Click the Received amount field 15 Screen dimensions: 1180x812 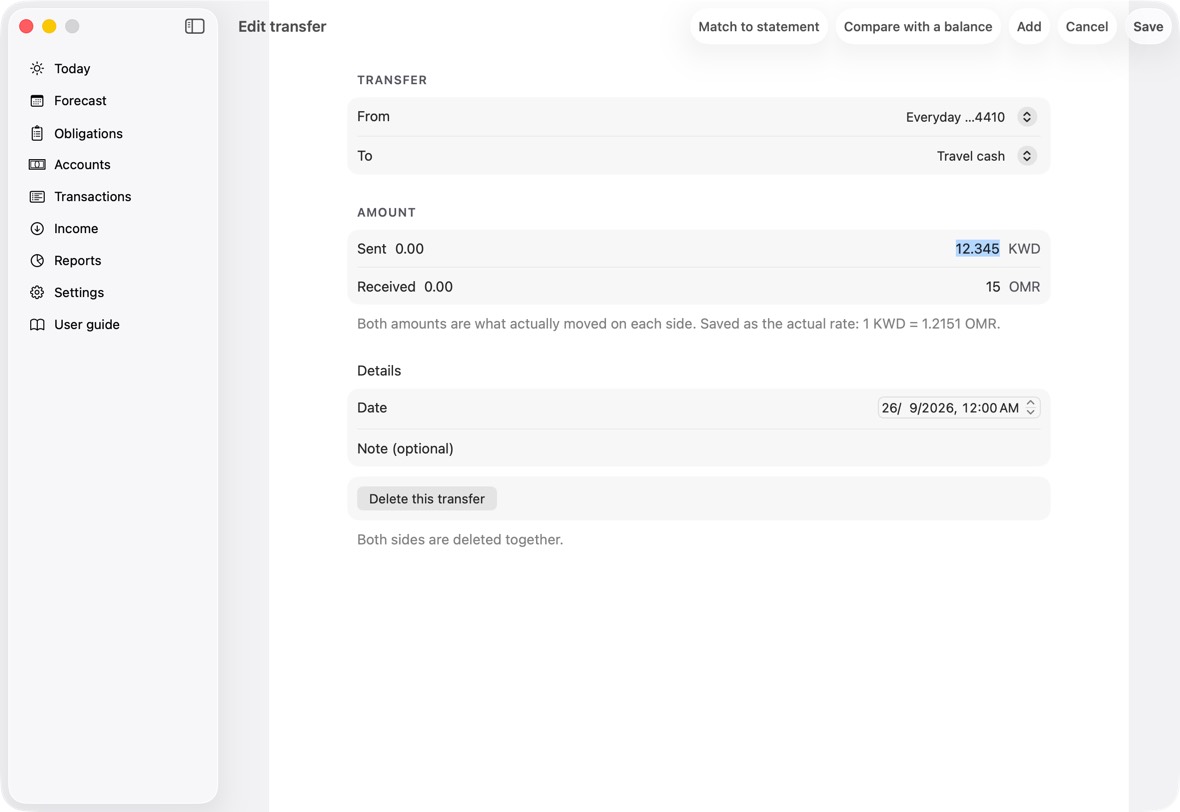point(993,287)
